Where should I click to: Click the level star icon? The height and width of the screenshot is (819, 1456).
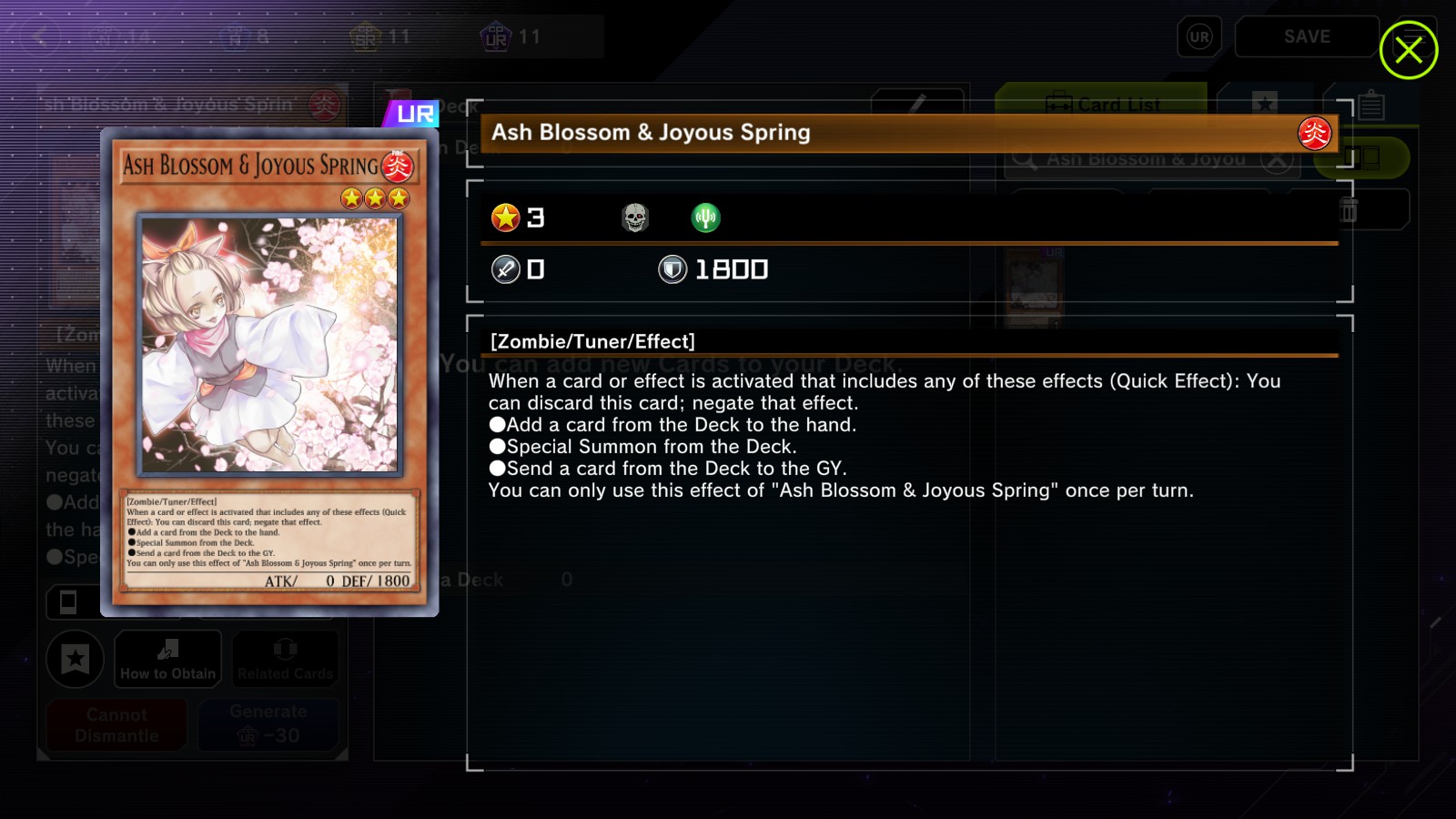505,217
